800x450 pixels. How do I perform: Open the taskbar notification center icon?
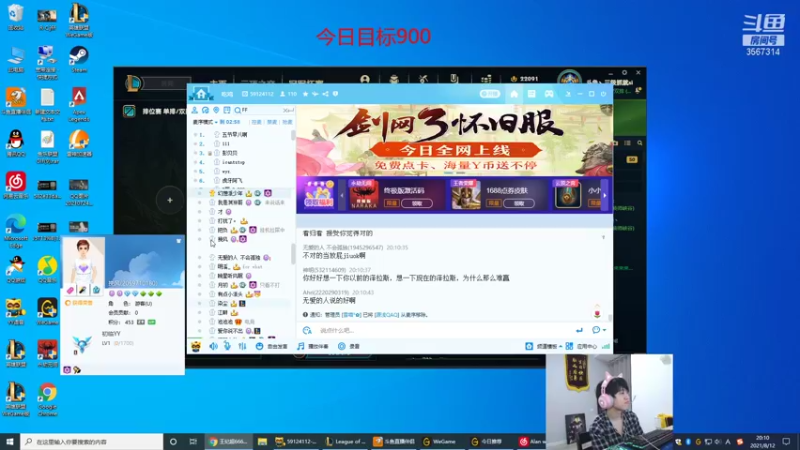[x=786, y=441]
